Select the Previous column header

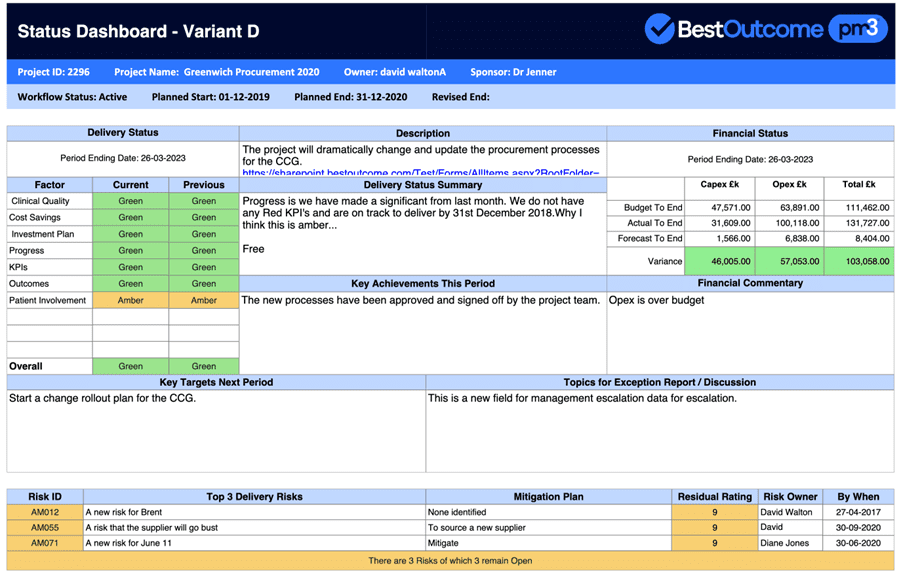(x=204, y=185)
